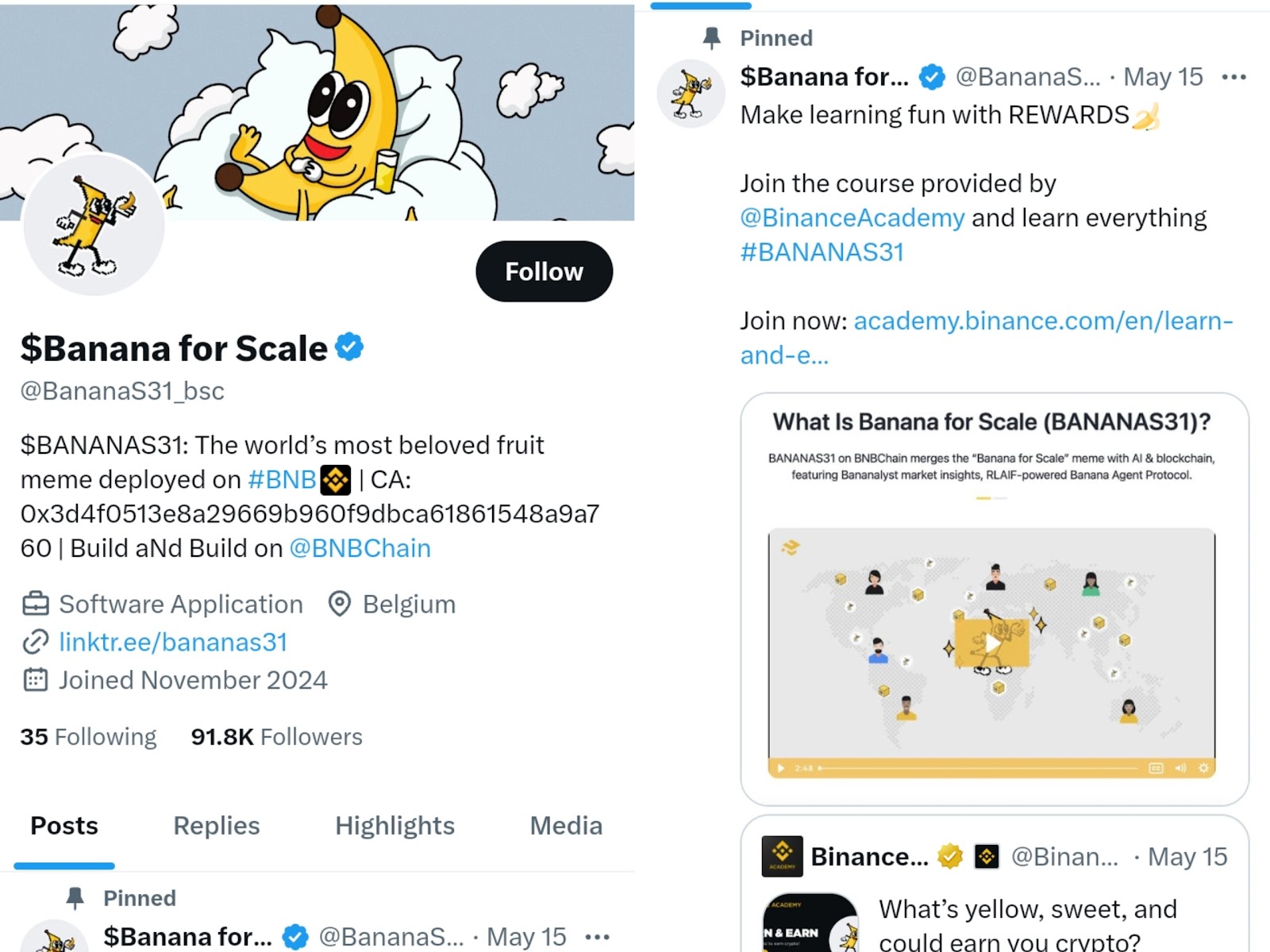This screenshot has width=1270, height=952.
Task: Open the @BinanceAcademy mention link
Action: tap(852, 217)
